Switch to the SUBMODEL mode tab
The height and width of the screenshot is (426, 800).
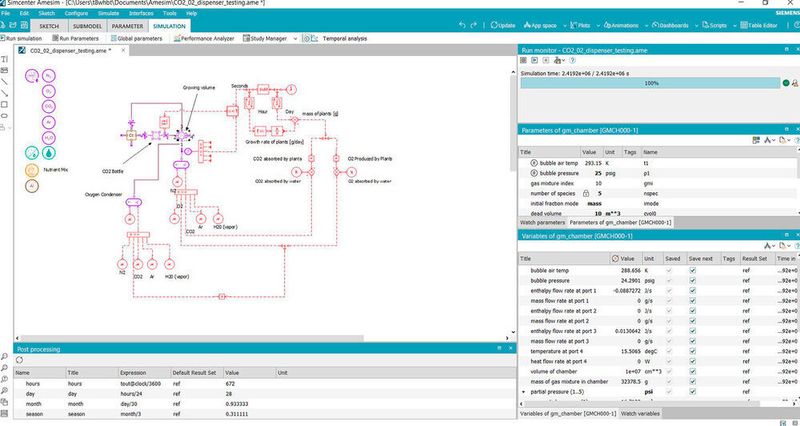point(87,26)
